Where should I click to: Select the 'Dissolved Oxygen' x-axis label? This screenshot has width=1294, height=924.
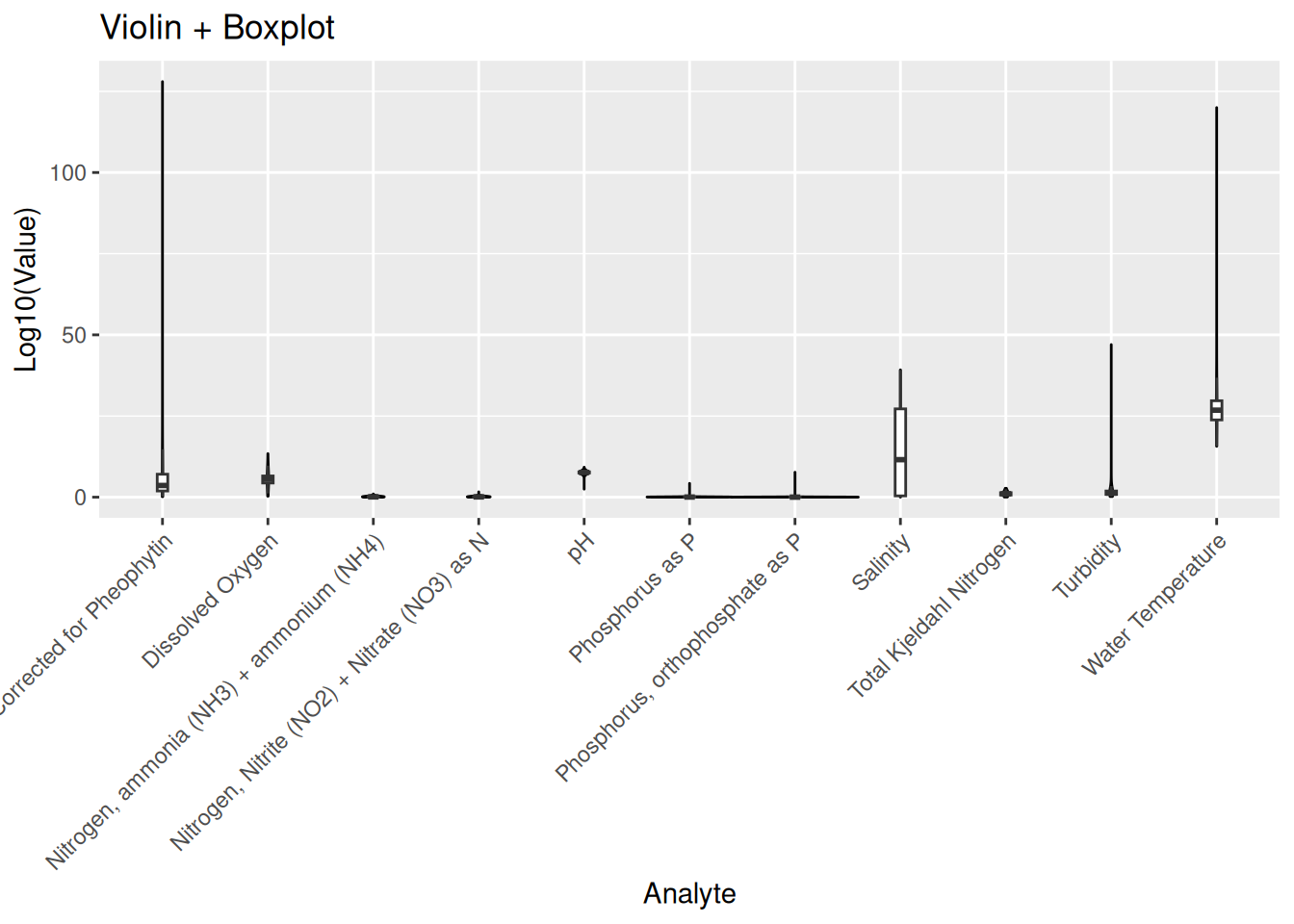click(210, 601)
